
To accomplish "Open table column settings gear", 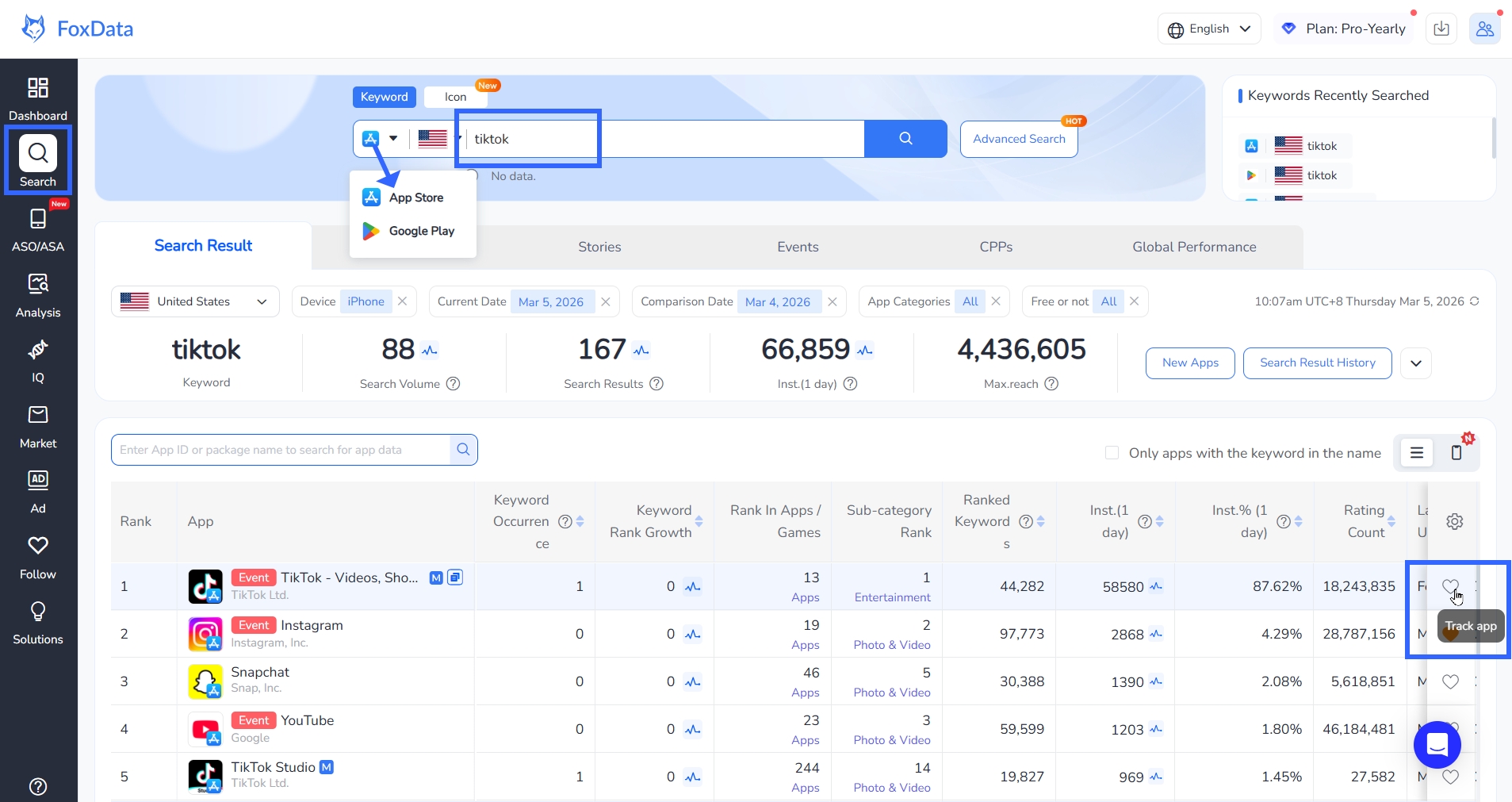I will click(x=1454, y=521).
